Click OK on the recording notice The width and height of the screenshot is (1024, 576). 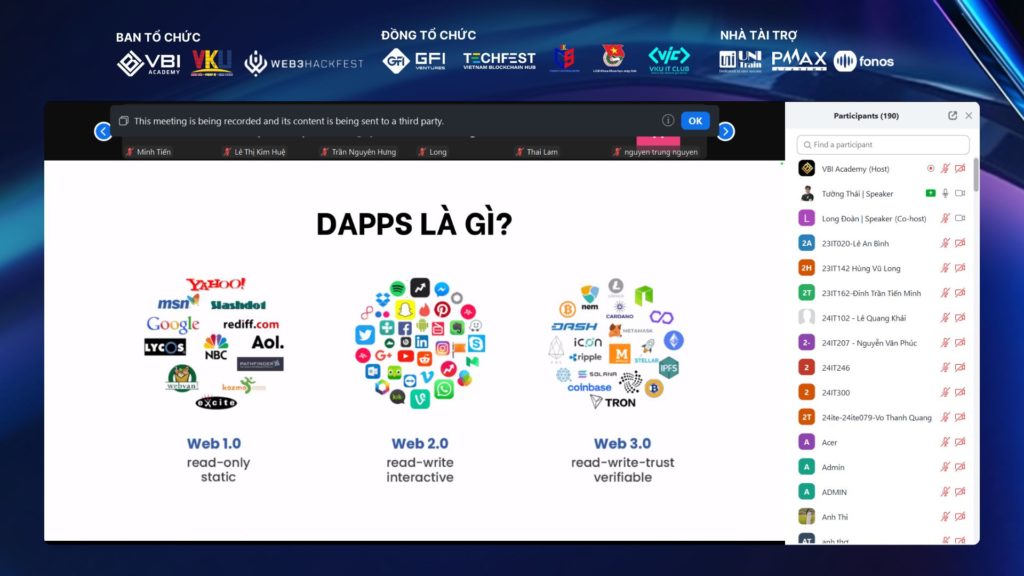coord(695,121)
